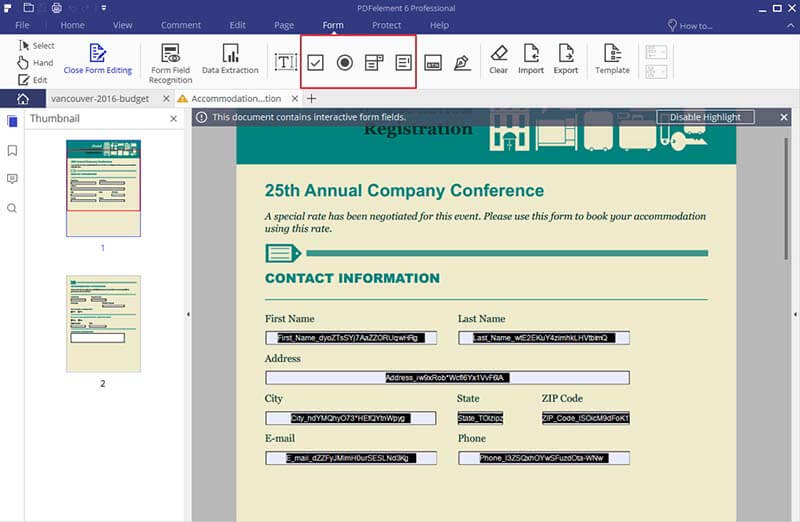Click the Clear form eraser icon

pyautogui.click(x=499, y=59)
